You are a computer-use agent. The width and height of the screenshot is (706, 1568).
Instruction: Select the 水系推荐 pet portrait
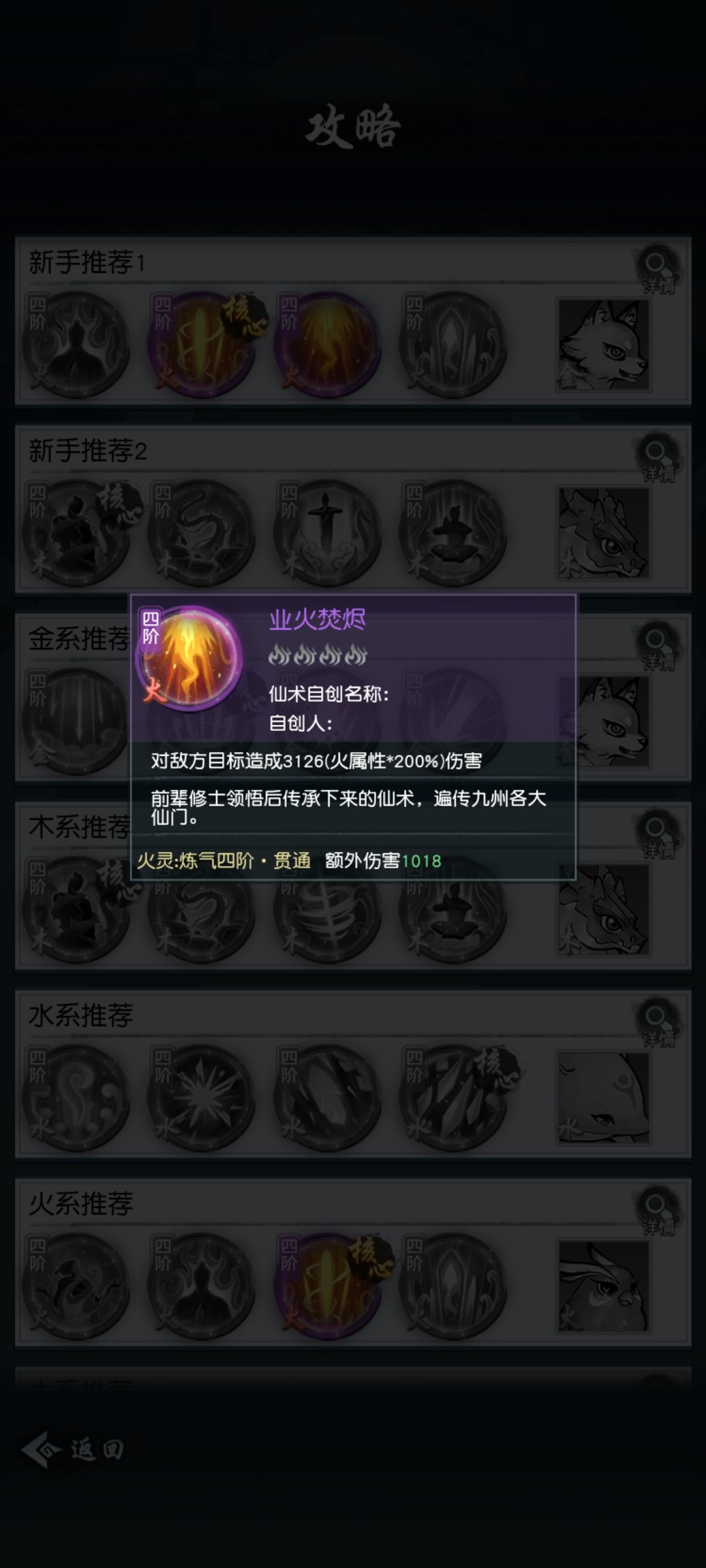click(x=603, y=1098)
